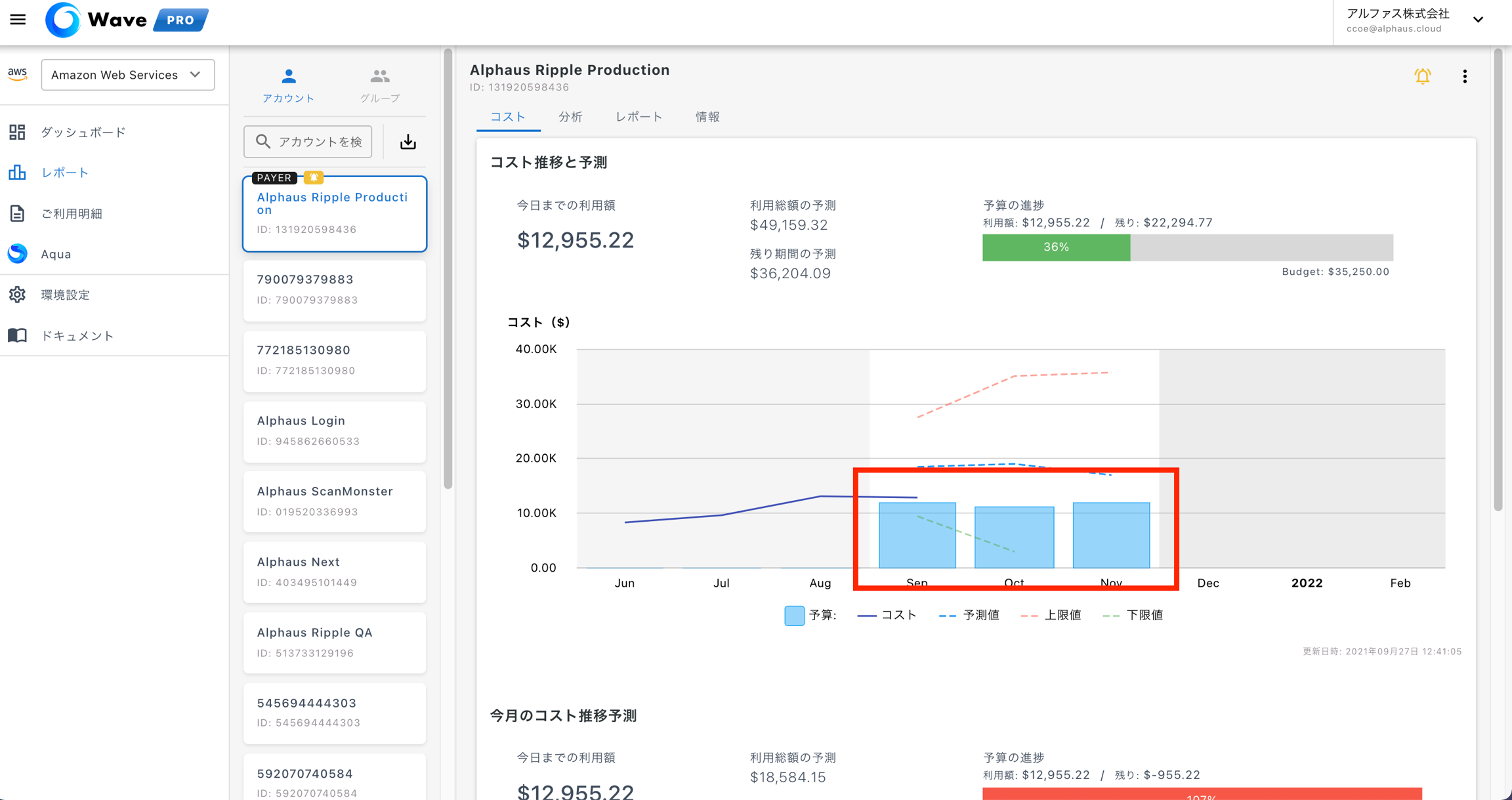Viewport: 1512px width, 800px height.
Task: Open ご利用明細 document icon
Action: (x=17, y=213)
